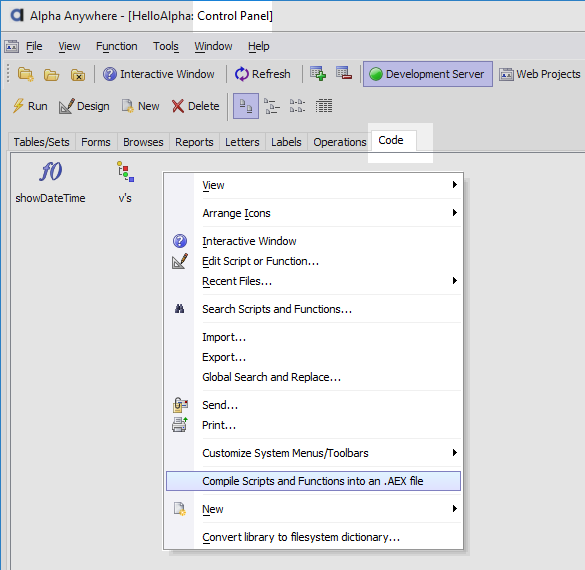
Task: Click the control panel icon beside File menu
Action: pyautogui.click(x=12, y=47)
